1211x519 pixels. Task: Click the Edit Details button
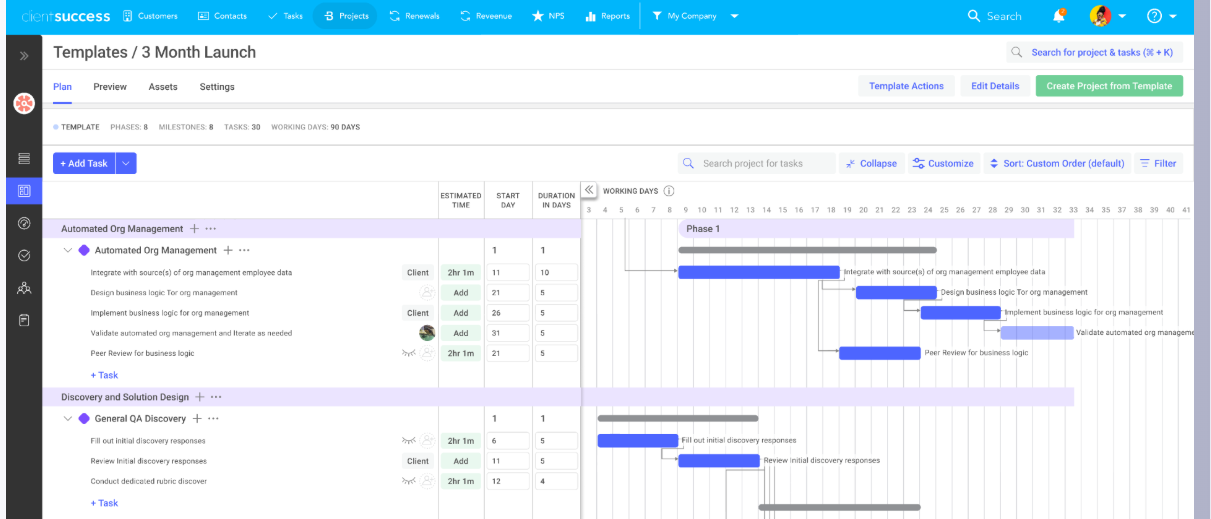pos(995,86)
